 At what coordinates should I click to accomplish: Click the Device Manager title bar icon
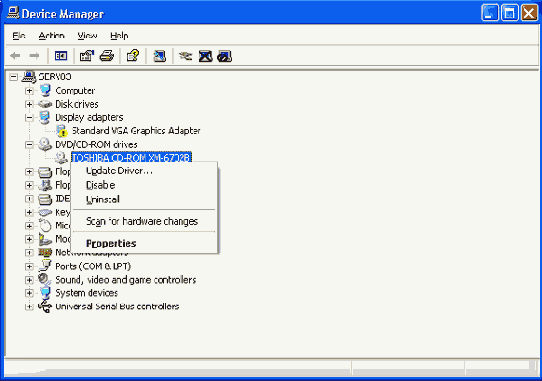point(13,13)
